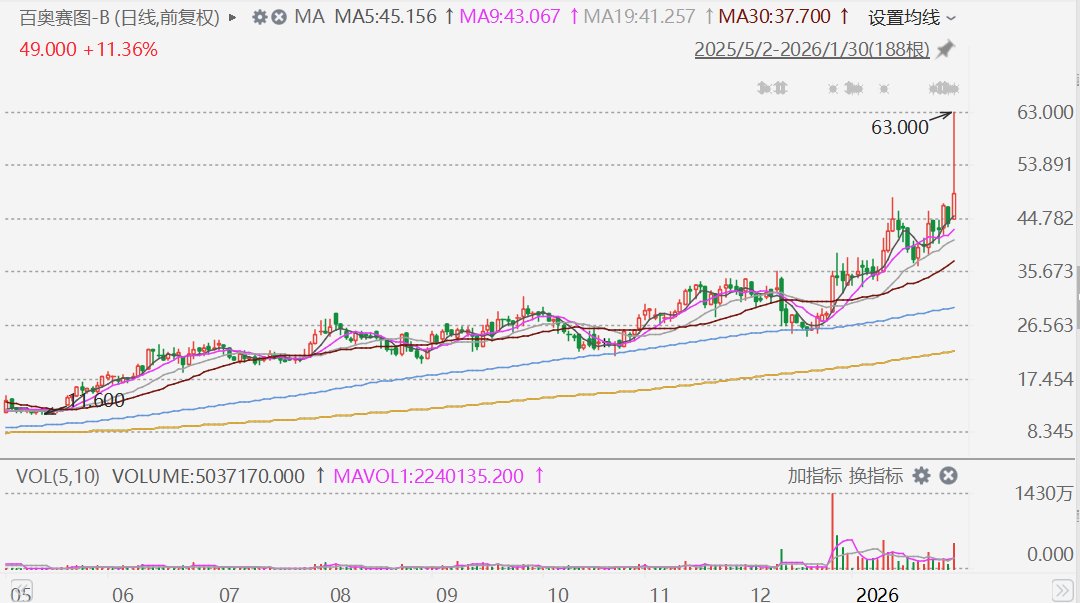Click the 加指标 add indicator button
This screenshot has width=1080, height=603.
[x=814, y=476]
